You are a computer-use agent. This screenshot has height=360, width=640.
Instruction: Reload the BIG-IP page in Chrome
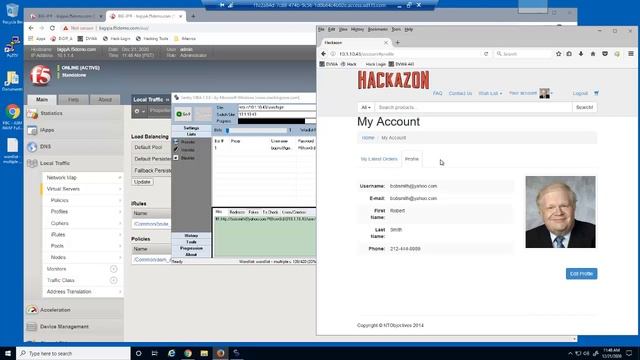[52, 28]
